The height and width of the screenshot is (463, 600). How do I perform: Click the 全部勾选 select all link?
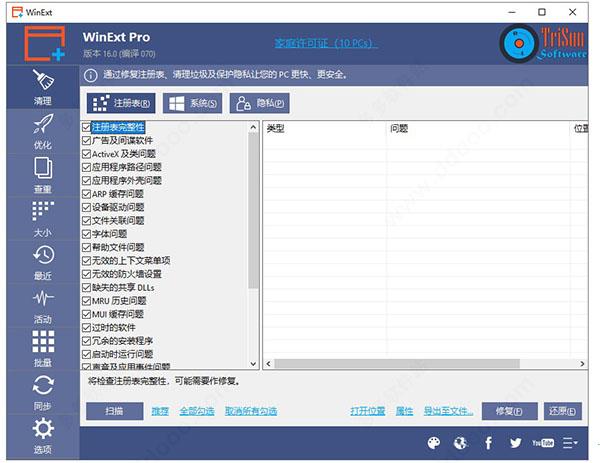coord(197,411)
